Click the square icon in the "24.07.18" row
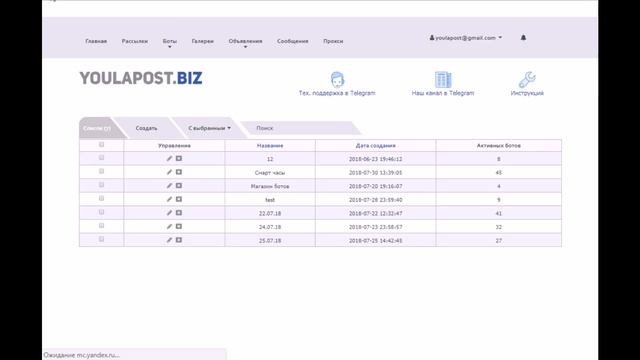Viewport: 640px width, 360px height. click(x=179, y=227)
